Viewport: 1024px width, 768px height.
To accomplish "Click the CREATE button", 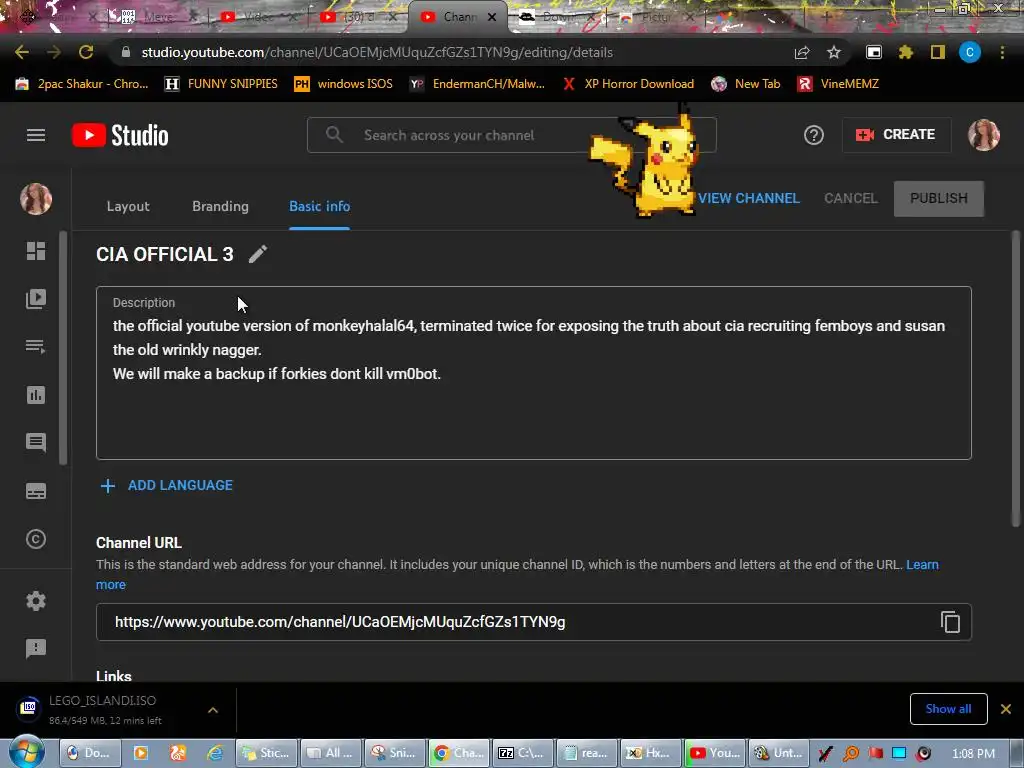I will 896,135.
